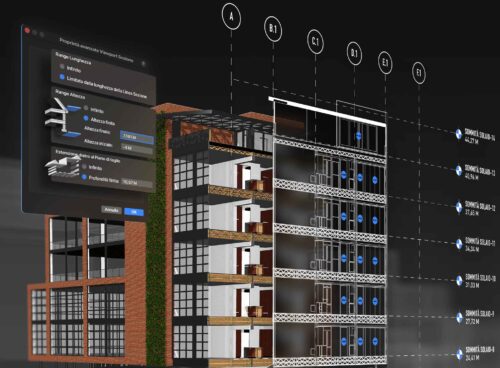500x368 pixels.
Task: Select Infinita under Estensione dietro al Piano di taglio
Action: point(84,166)
